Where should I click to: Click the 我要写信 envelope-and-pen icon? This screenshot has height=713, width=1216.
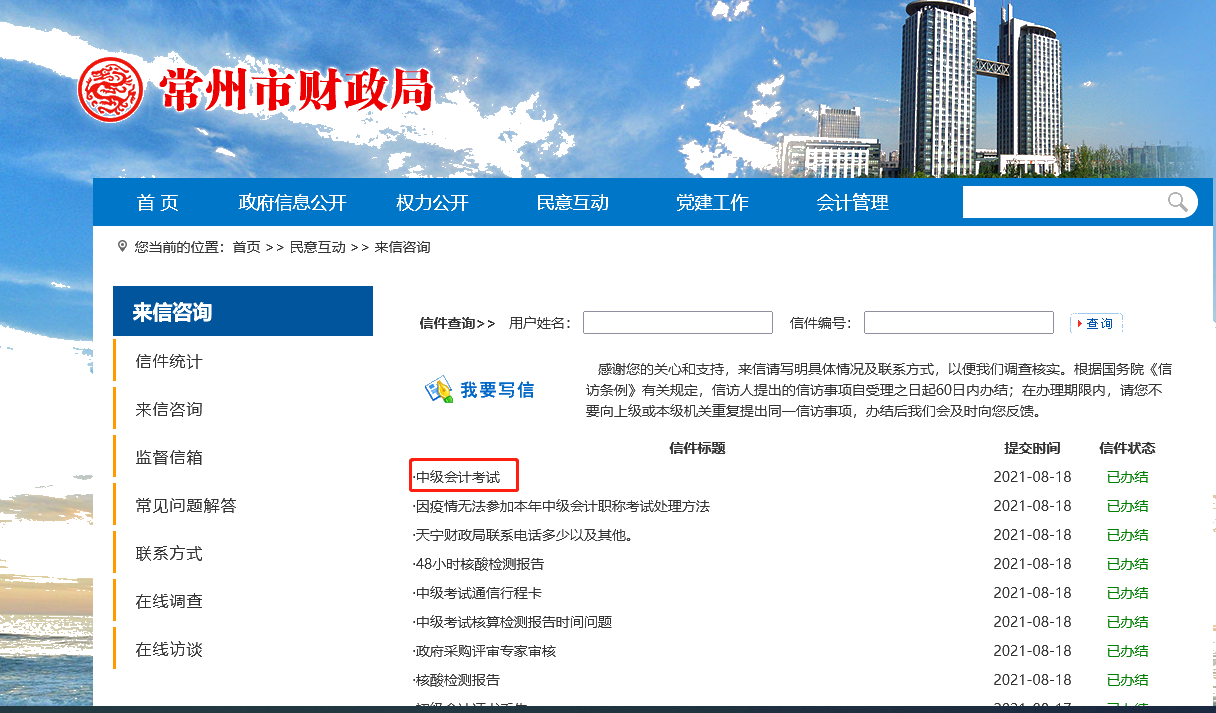point(440,390)
